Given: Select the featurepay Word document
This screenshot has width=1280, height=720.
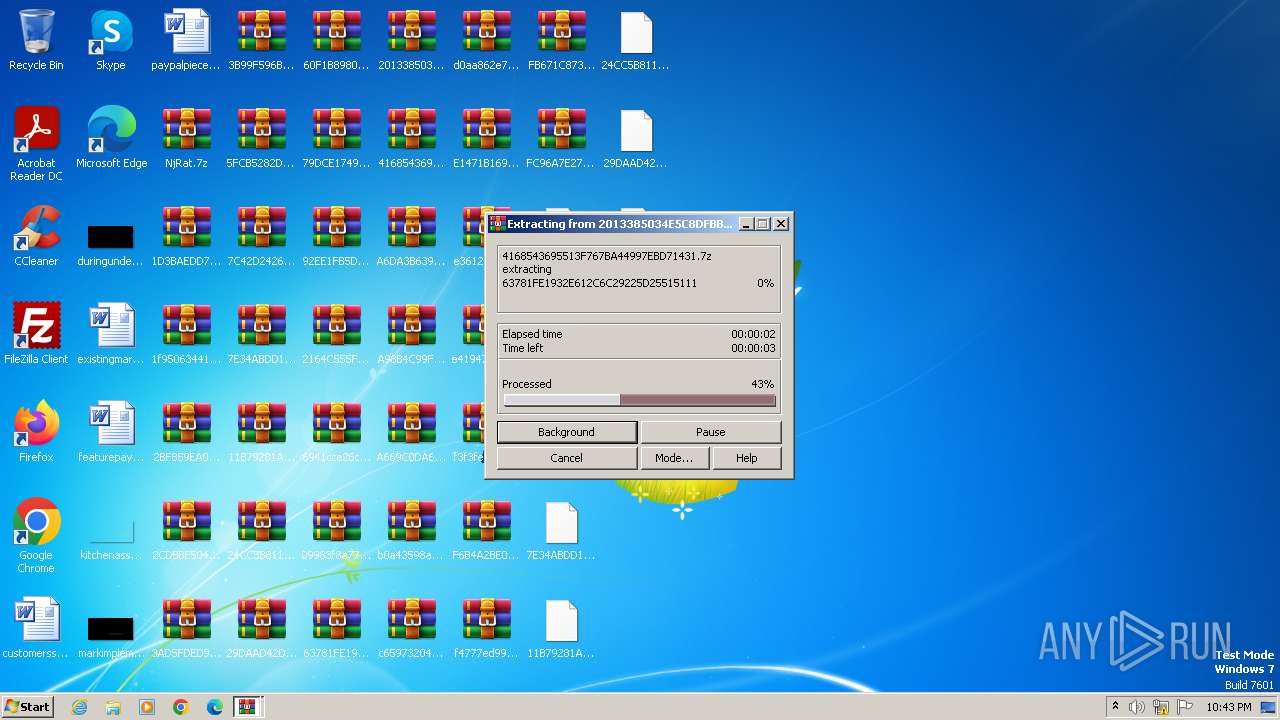Looking at the screenshot, I should pyautogui.click(x=111, y=432).
